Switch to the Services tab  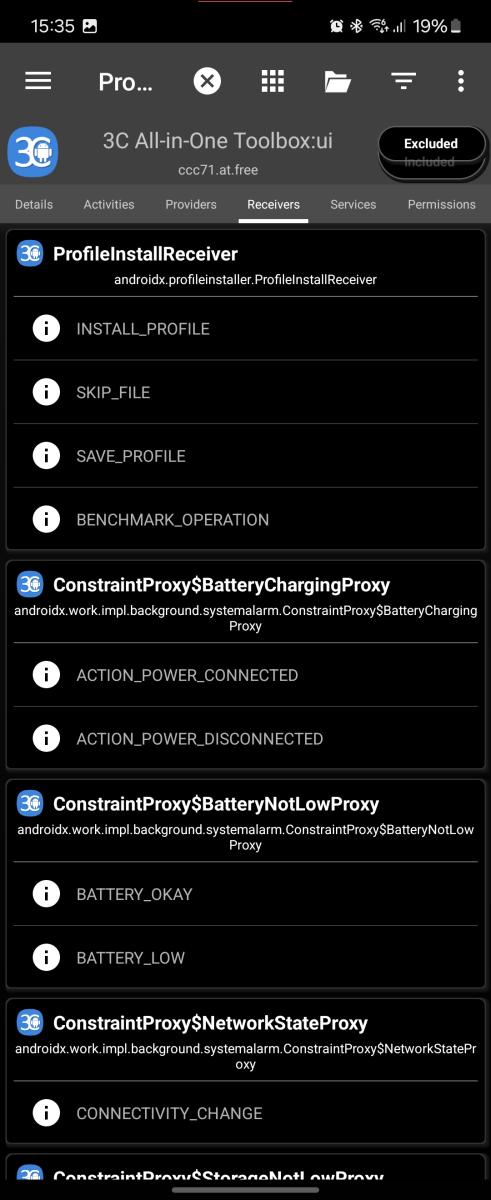(353, 204)
